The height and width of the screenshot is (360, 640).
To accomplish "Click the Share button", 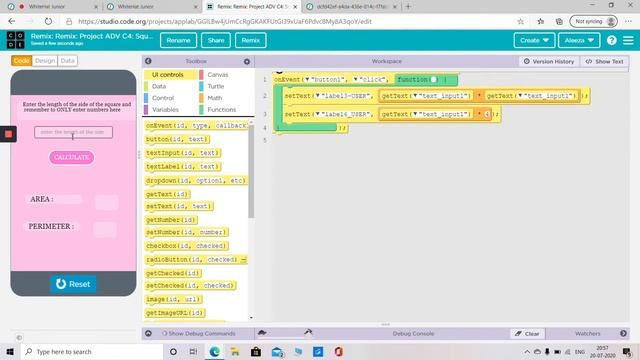I will click(x=216, y=40).
